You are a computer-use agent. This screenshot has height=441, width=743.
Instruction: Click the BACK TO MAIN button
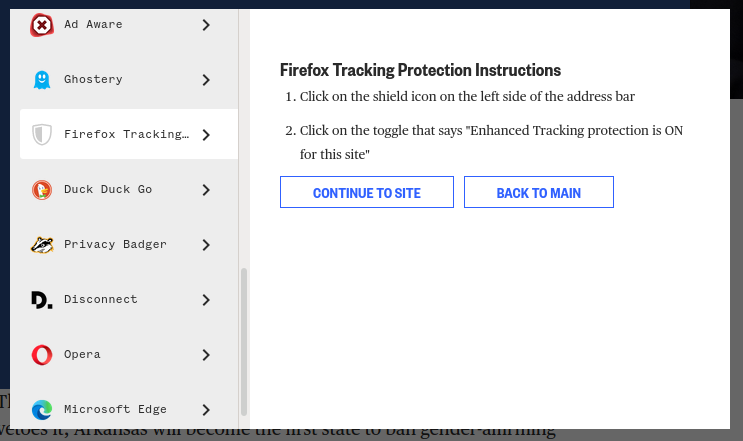pos(539,192)
